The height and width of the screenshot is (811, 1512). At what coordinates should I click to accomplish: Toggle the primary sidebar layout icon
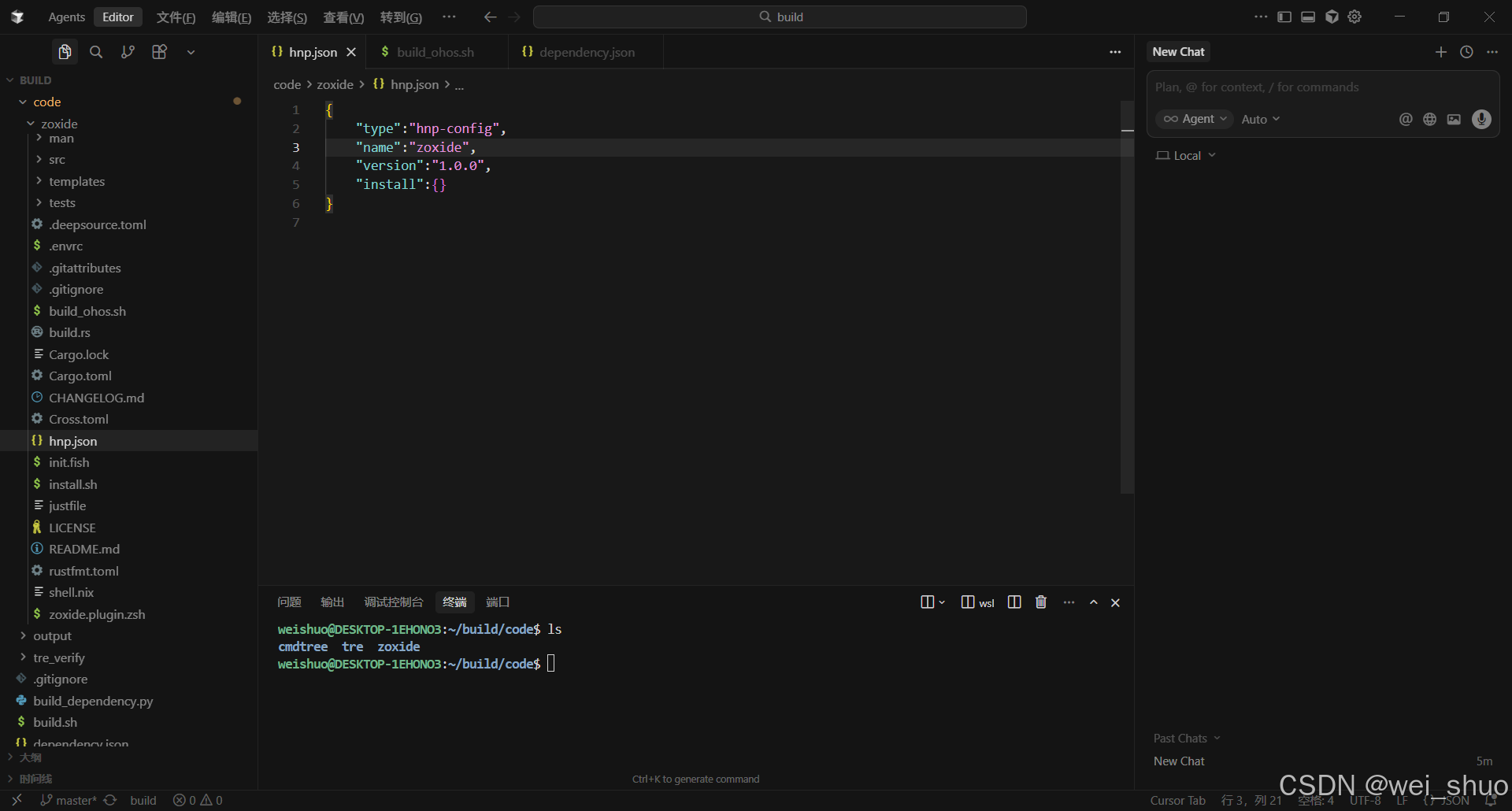(x=1284, y=17)
